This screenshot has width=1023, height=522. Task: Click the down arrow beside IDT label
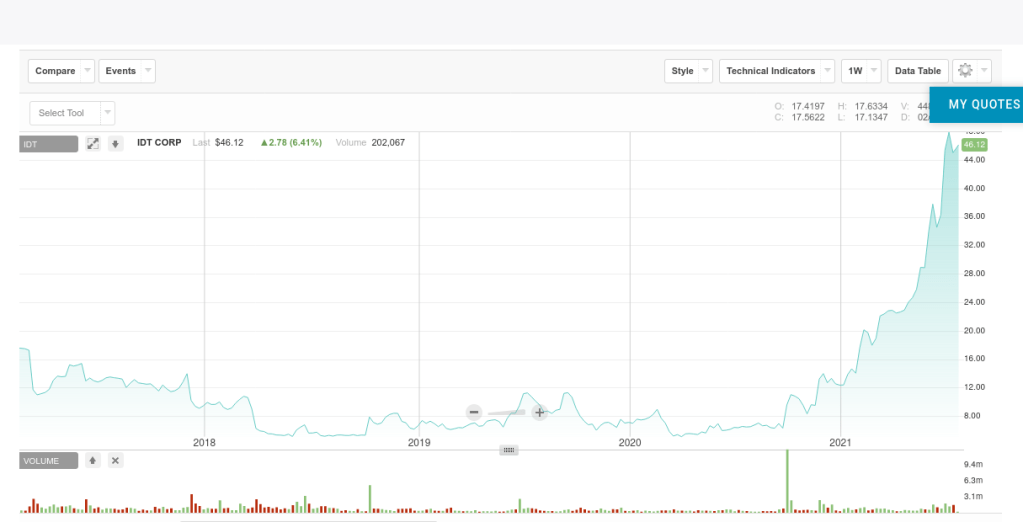click(116, 144)
